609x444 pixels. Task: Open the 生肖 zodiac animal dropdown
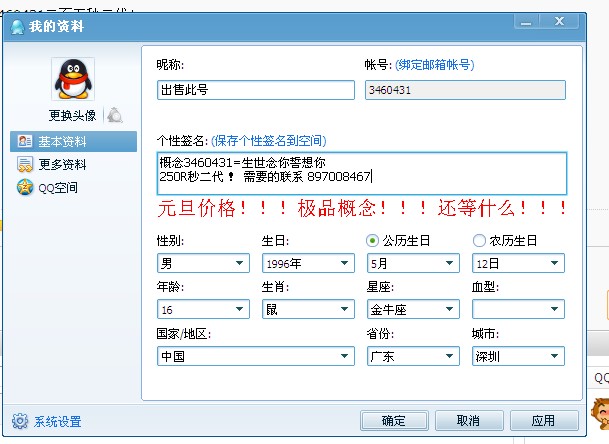click(x=308, y=309)
